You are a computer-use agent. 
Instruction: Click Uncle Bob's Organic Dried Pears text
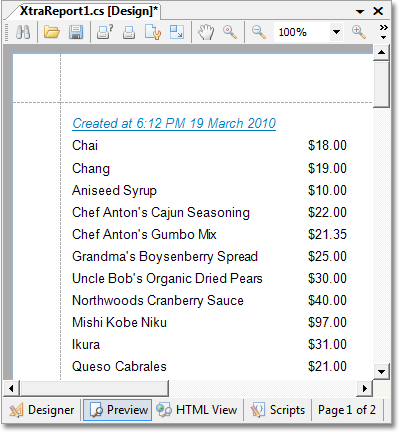coord(167,279)
